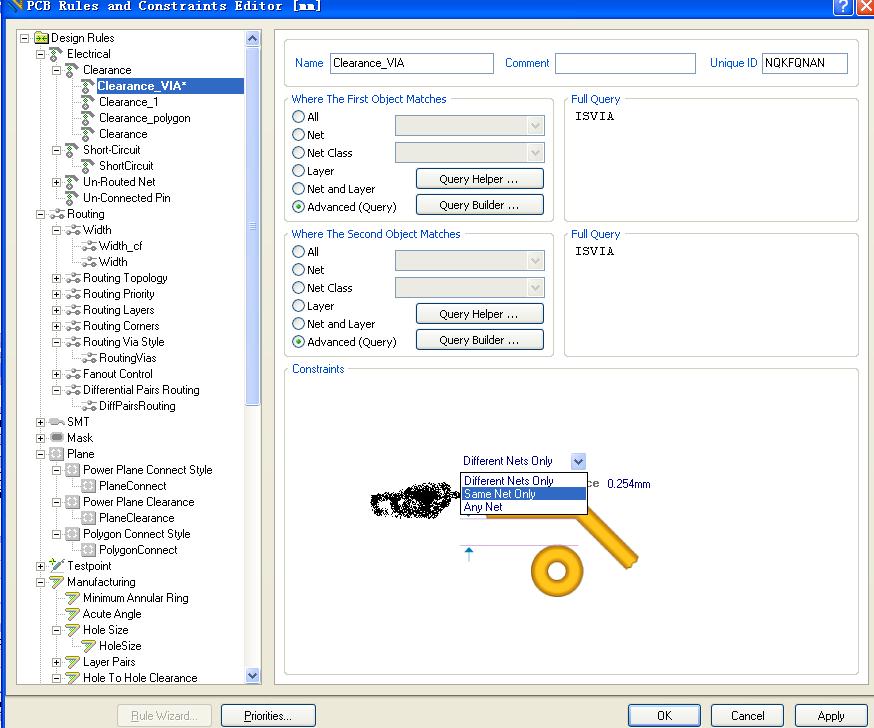874x728 pixels.
Task: Click the Apply button
Action: 831,716
